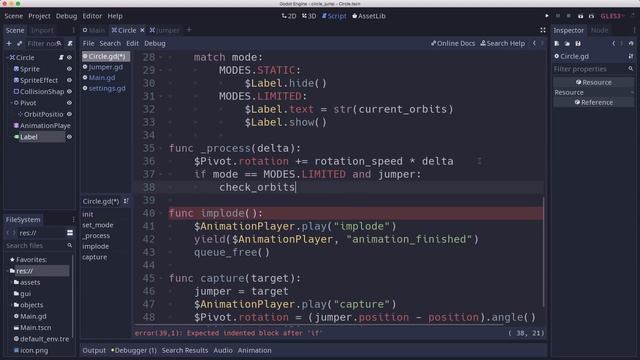The image size is (640, 360).
Task: Play custom scene icon
Action: tap(591, 16)
